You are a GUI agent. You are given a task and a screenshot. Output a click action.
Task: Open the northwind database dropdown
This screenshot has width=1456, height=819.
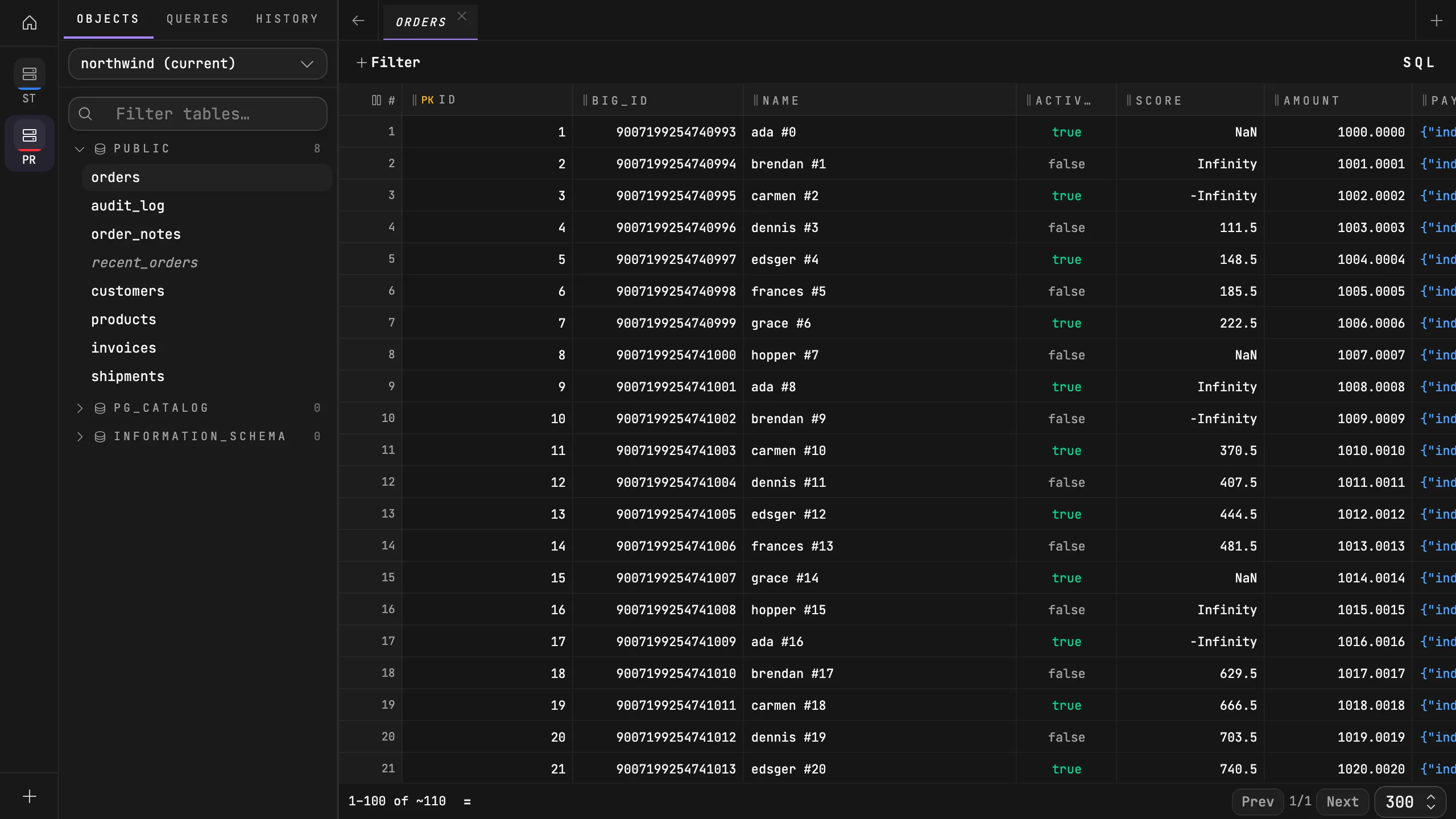click(198, 64)
